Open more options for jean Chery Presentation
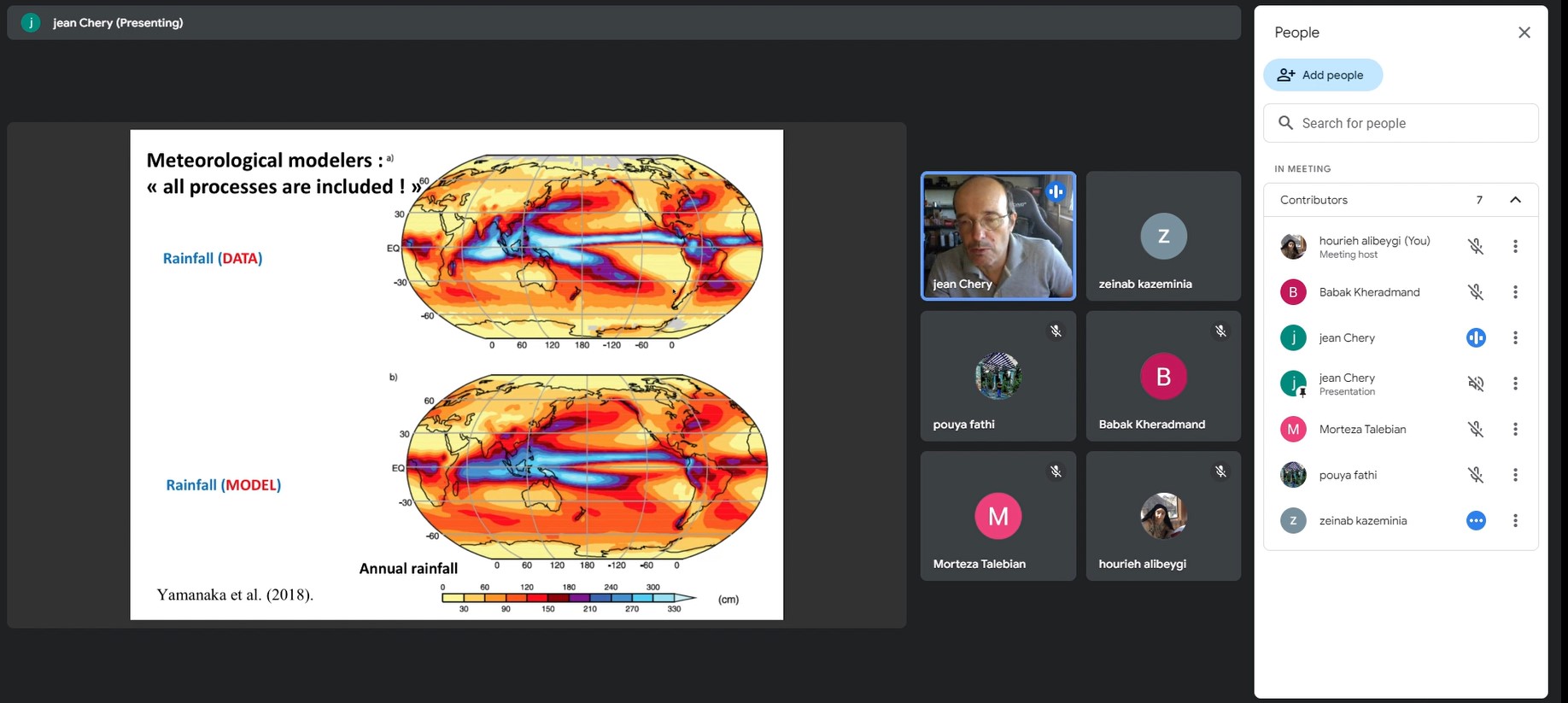This screenshot has height=703, width=1568. coord(1515,384)
